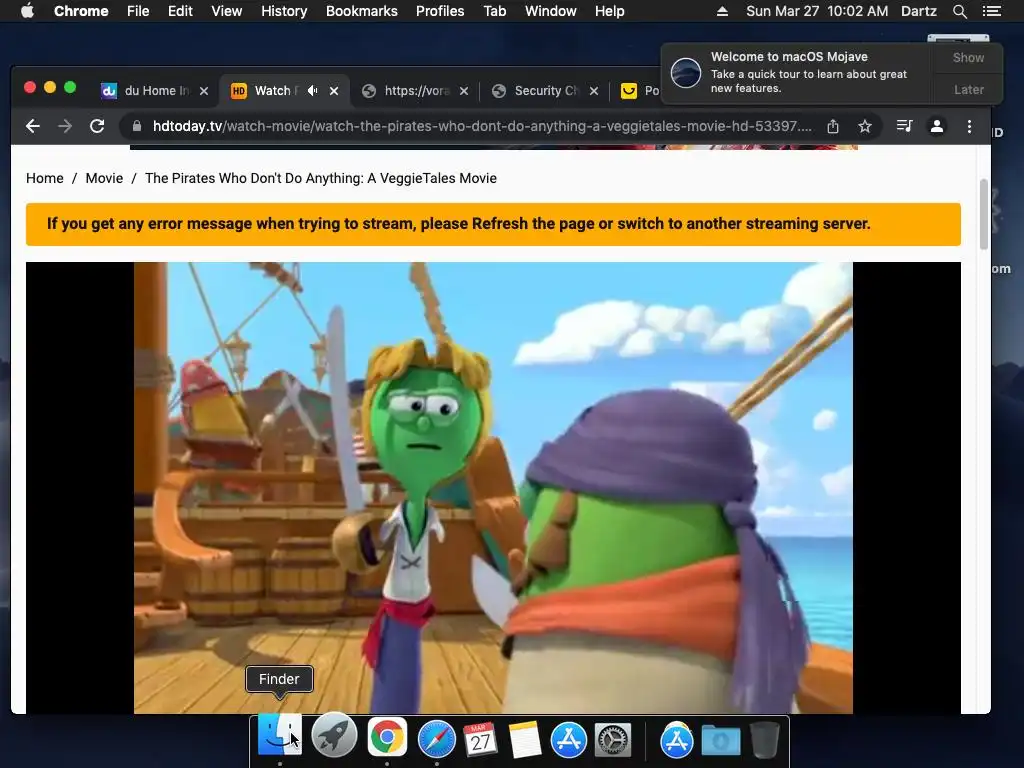Screen dimensions: 1024x768
Task: Click the eject icon in the menu bar
Action: click(x=722, y=11)
